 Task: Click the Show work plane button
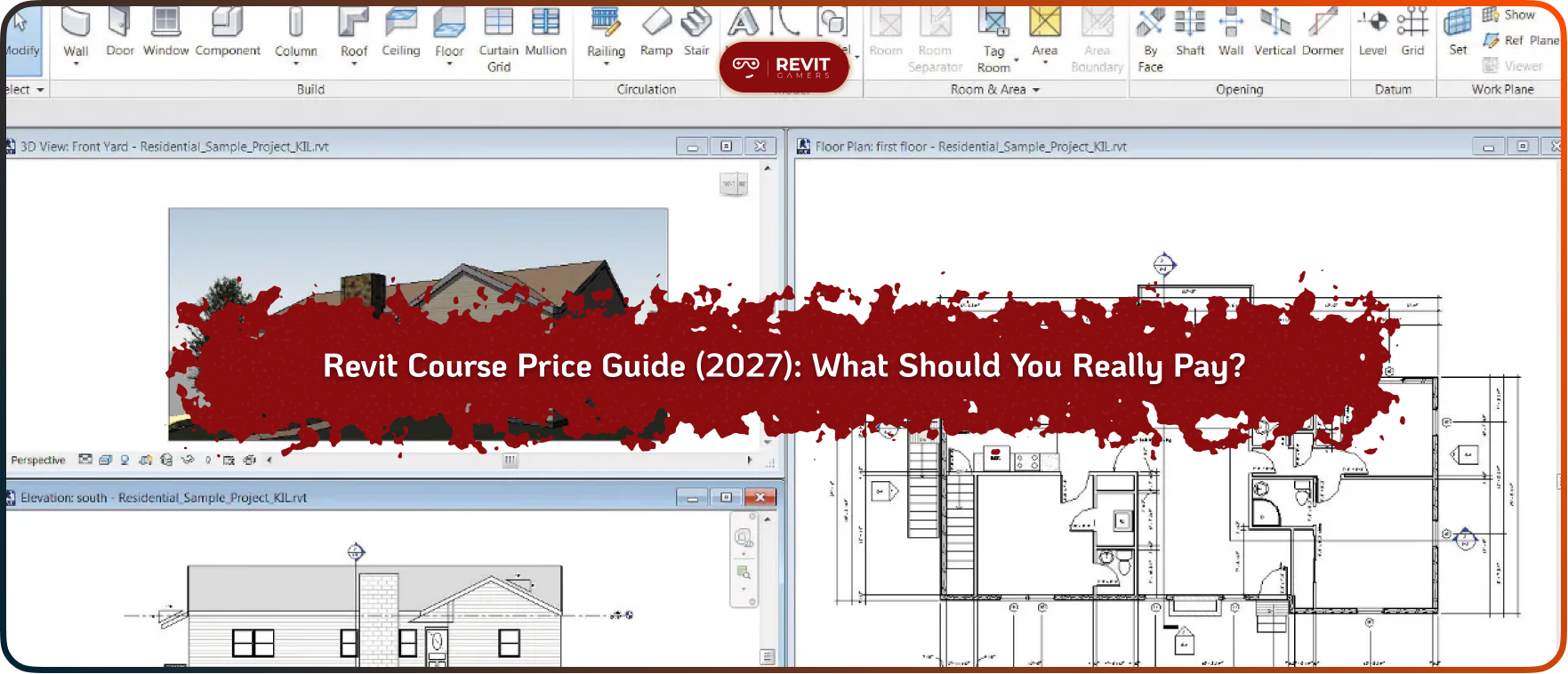pos(1508,14)
